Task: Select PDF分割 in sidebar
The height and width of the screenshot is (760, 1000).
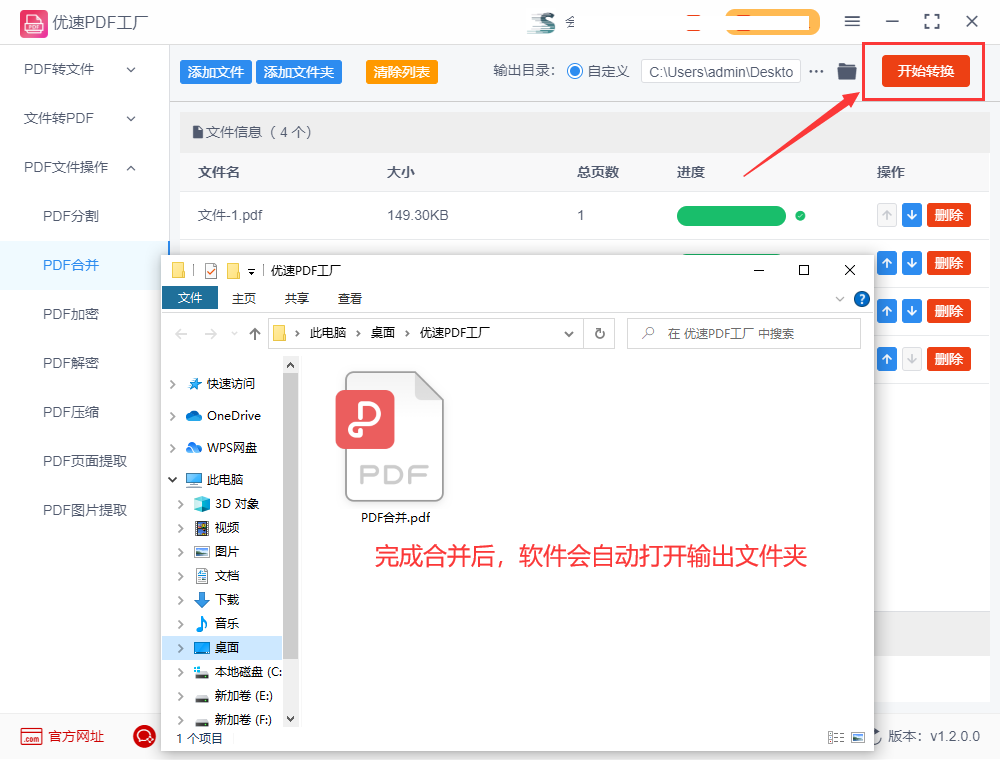Action: click(x=71, y=216)
